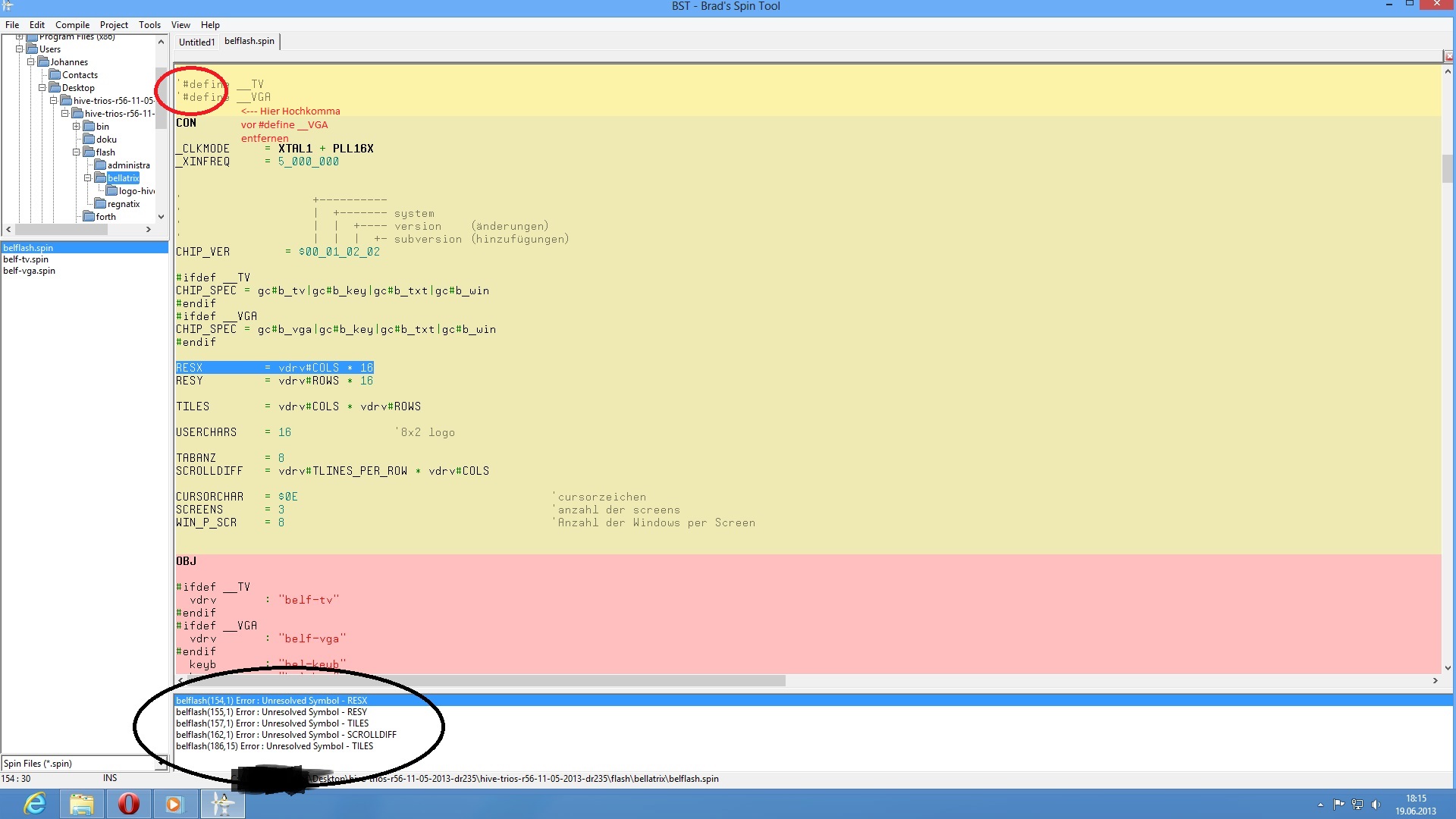Open Opera browser from the taskbar
The height and width of the screenshot is (819, 1456).
[x=128, y=804]
